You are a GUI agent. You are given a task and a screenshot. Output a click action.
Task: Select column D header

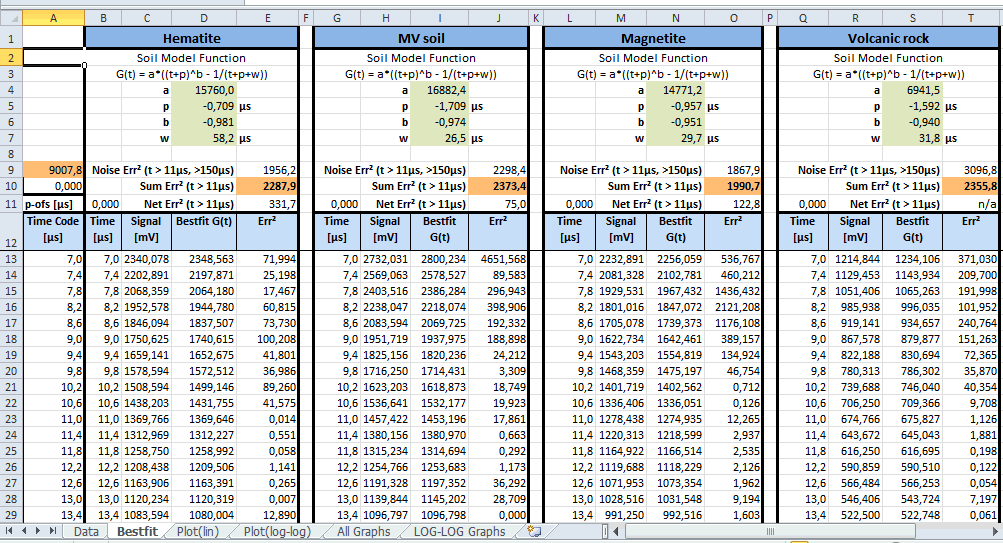[x=203, y=18]
